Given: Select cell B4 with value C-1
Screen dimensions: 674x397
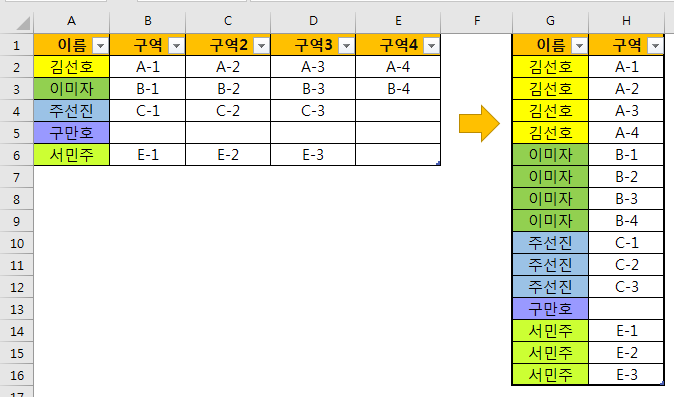Looking at the screenshot, I should 147,111.
